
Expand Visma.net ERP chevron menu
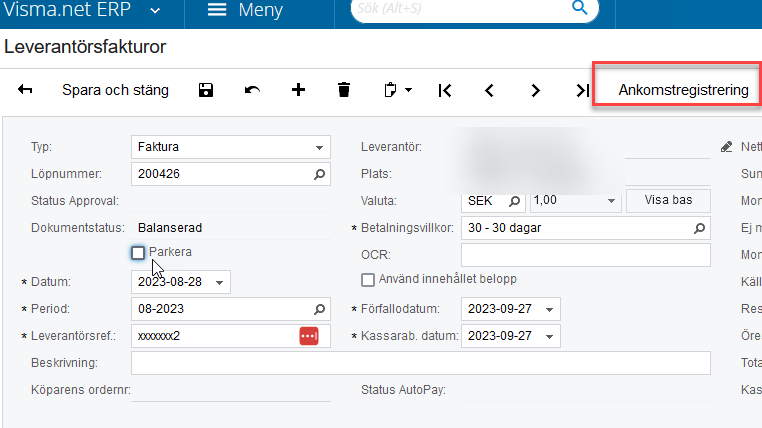pyautogui.click(x=155, y=10)
